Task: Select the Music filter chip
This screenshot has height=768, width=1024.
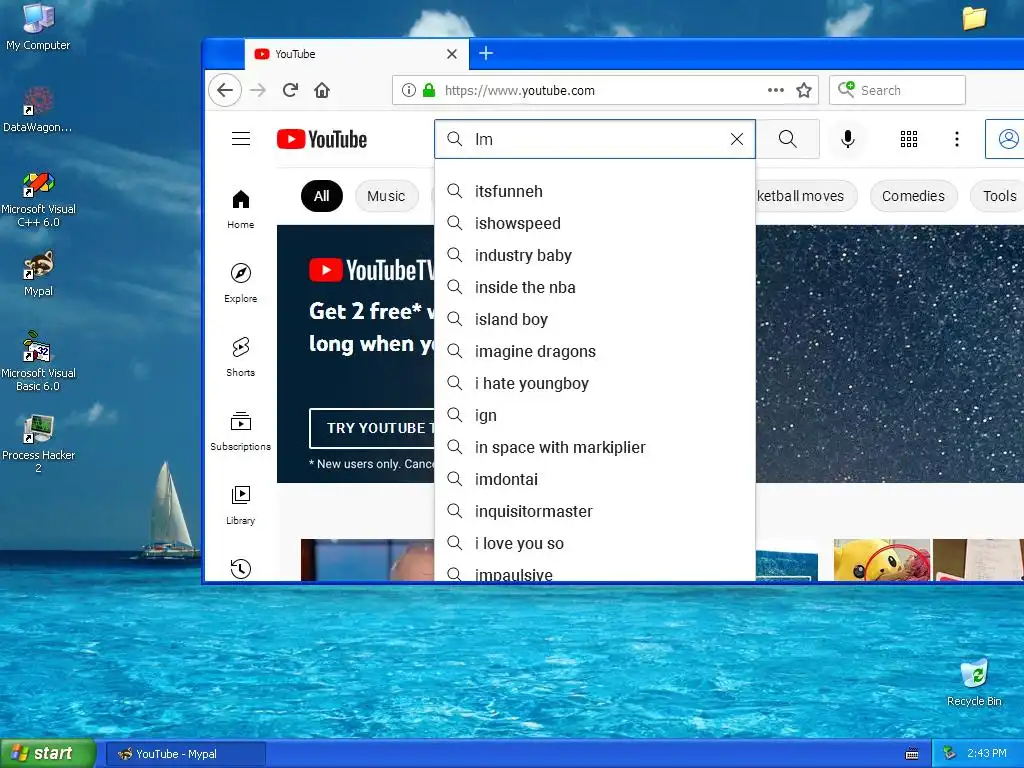Action: pos(386,196)
